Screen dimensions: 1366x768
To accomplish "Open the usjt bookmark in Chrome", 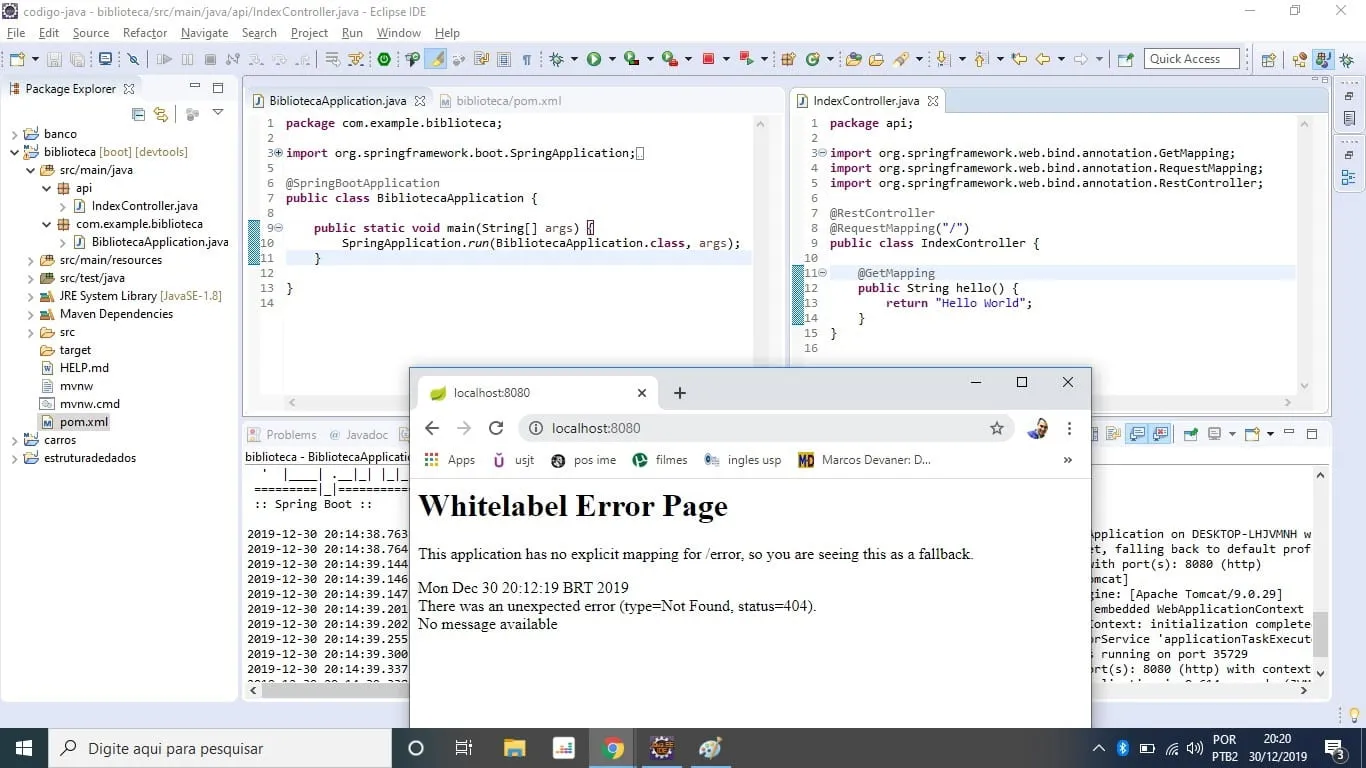I will [514, 460].
